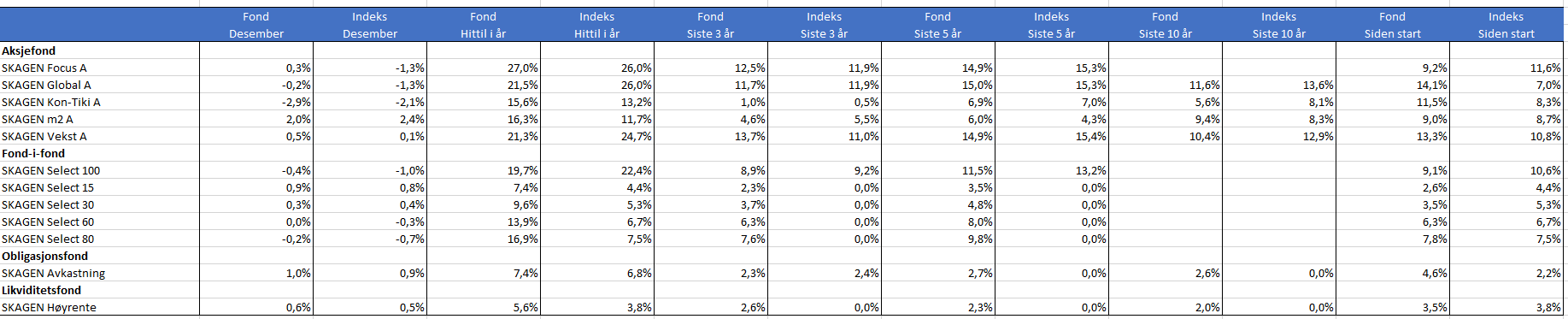
Task: Select the Fond Desember column header
Action: pyautogui.click(x=256, y=25)
